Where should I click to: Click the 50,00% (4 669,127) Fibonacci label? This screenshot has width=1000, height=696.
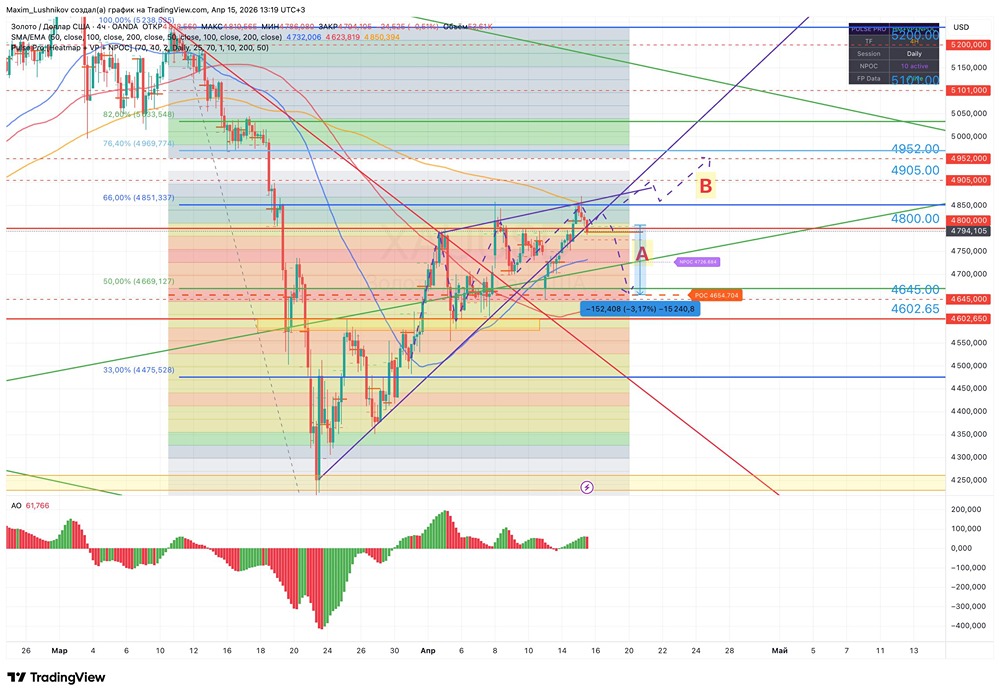coord(138,281)
